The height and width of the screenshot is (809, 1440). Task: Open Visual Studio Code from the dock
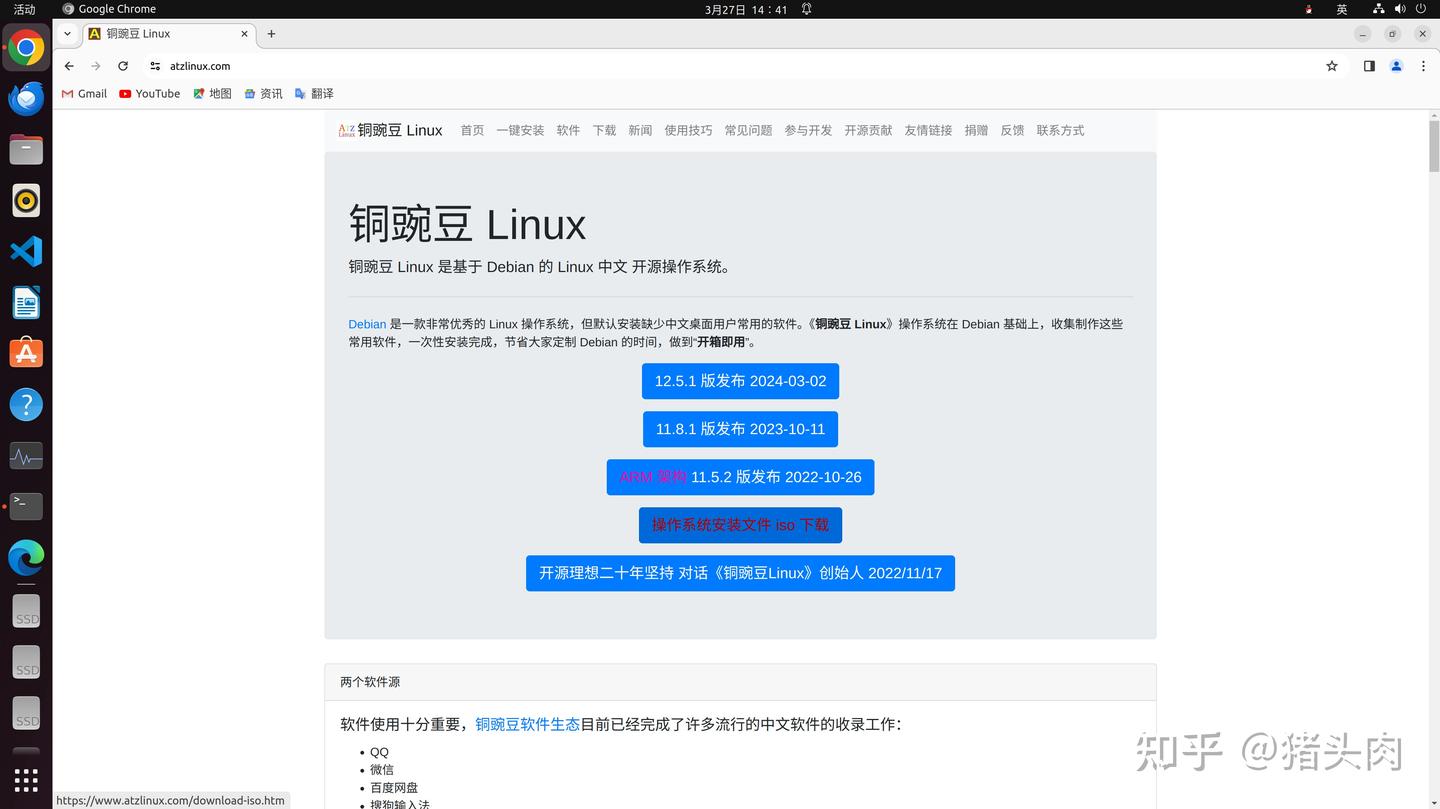point(25,251)
